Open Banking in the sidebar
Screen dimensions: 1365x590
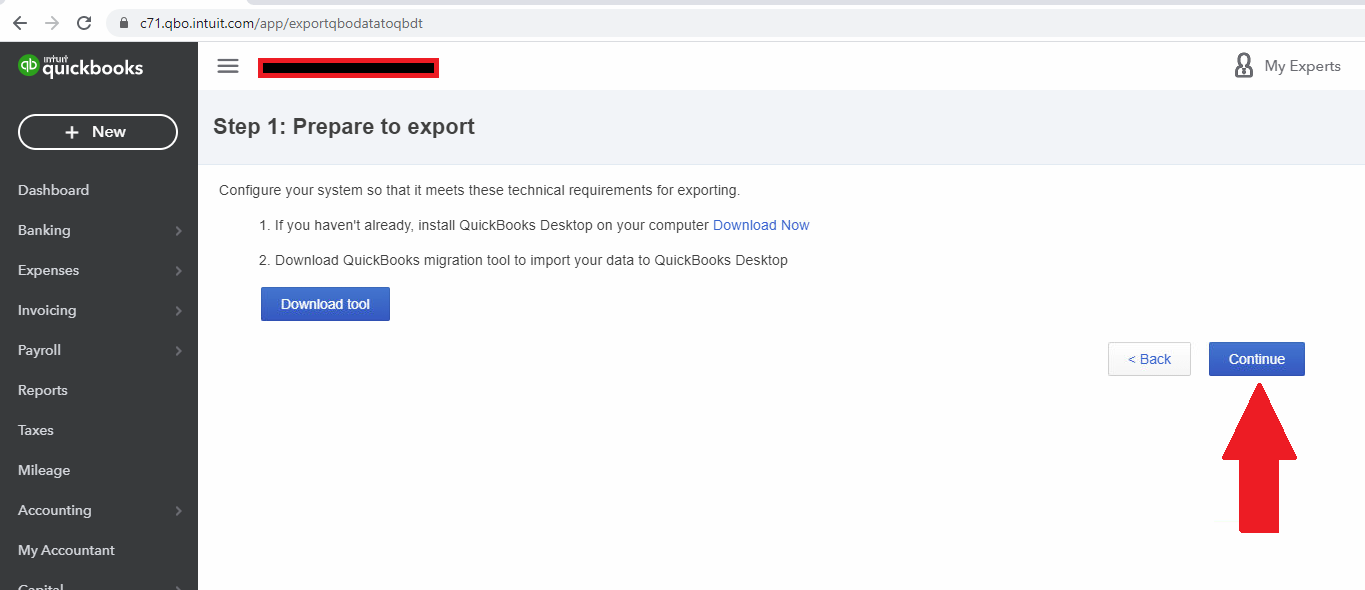(44, 230)
